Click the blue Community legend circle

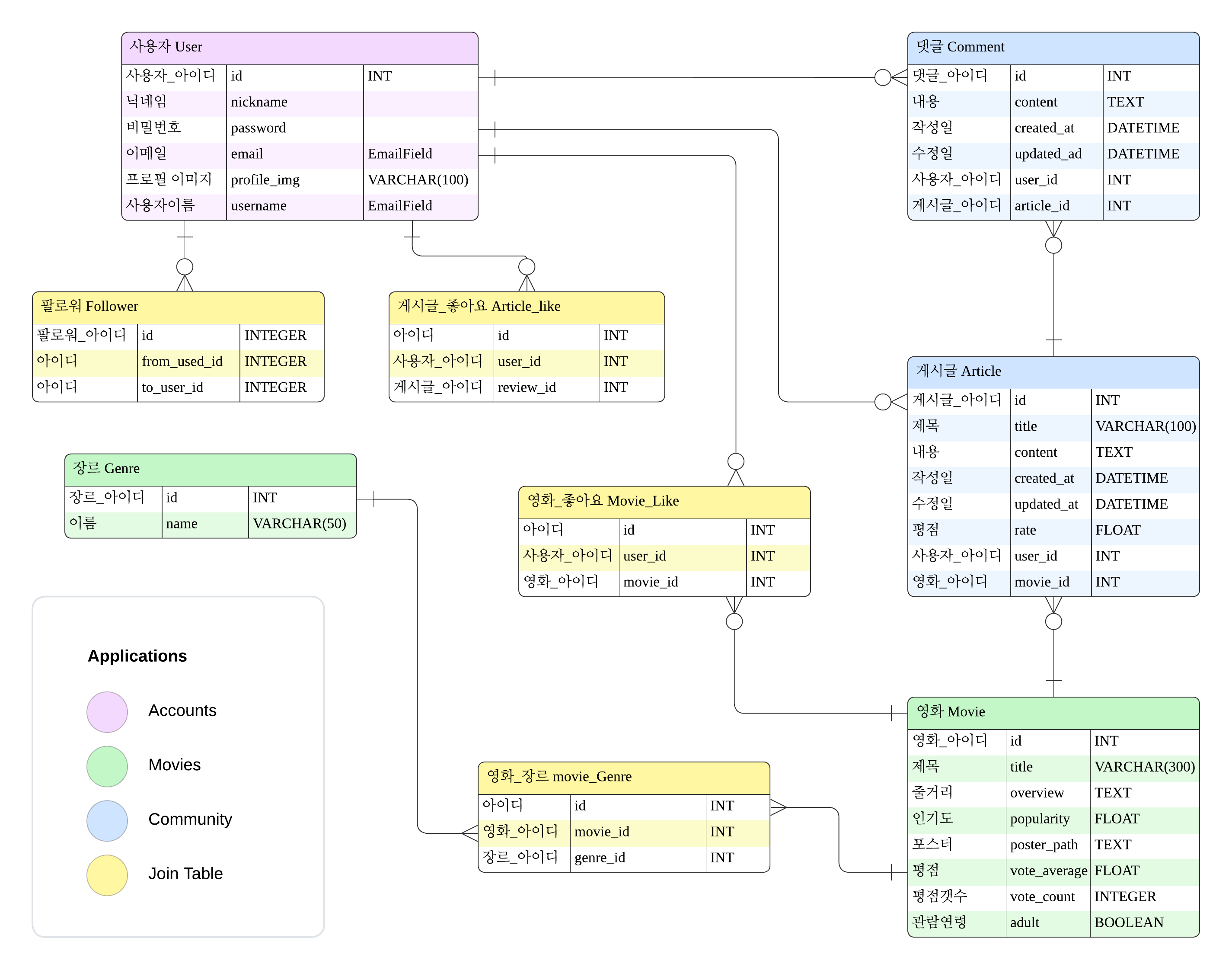click(x=107, y=821)
